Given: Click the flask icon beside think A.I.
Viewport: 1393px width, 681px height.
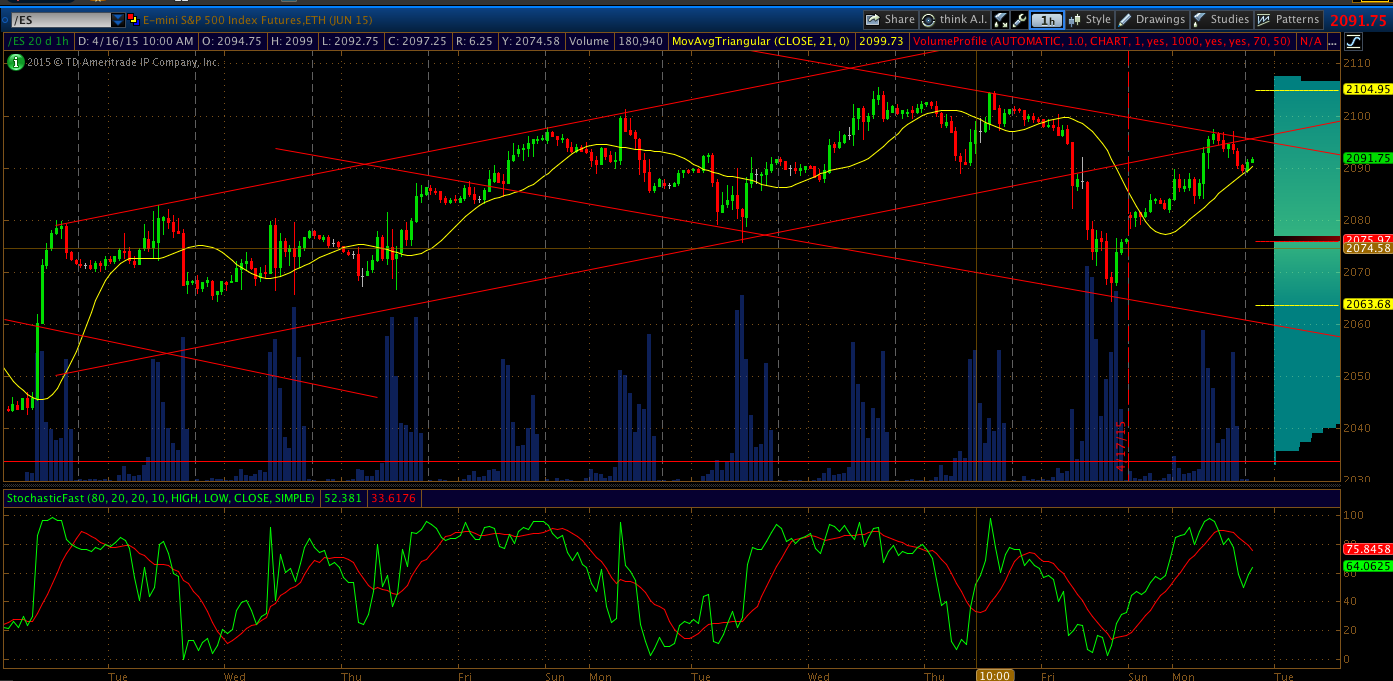Looking at the screenshot, I should 1000,19.
